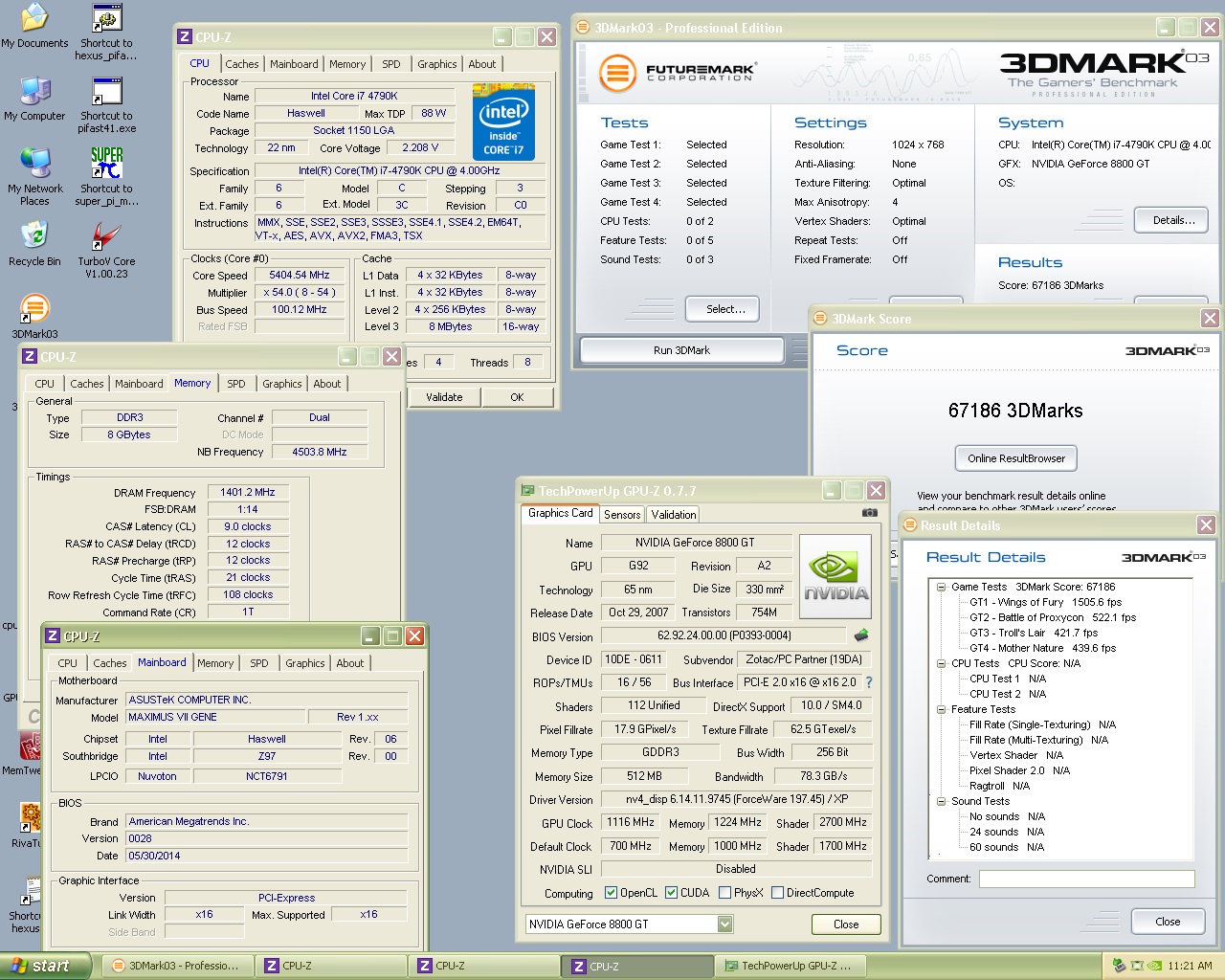Image resolution: width=1225 pixels, height=980 pixels.
Task: Select the Recycle Bin desktop icon
Action: (34, 243)
